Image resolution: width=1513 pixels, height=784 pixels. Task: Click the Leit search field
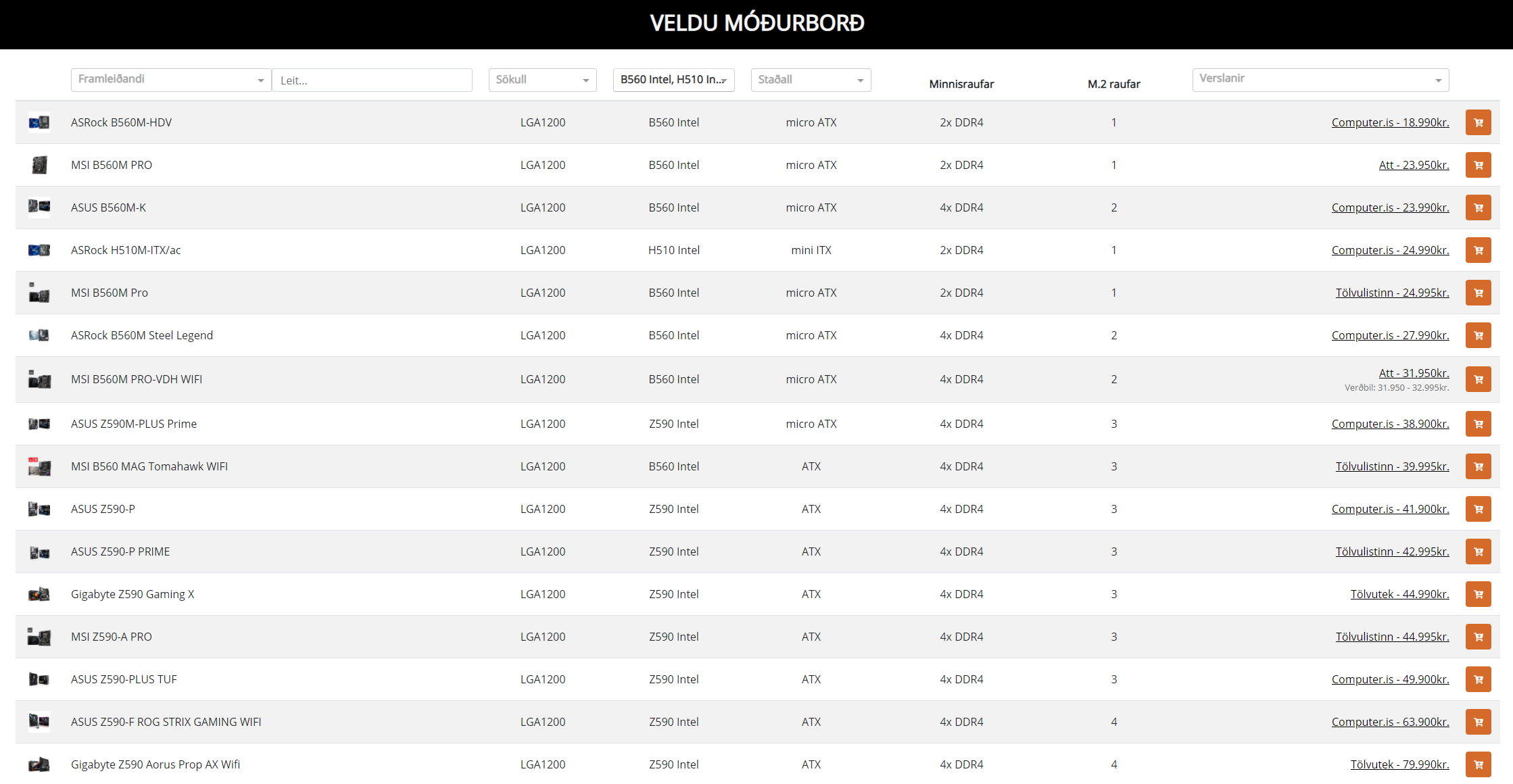point(372,80)
